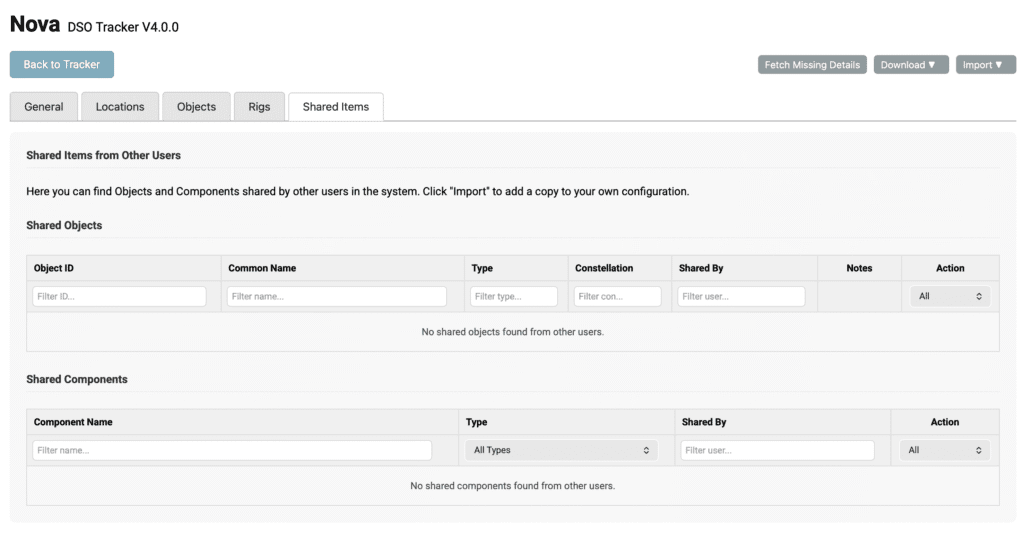Click the Back to Tracker button

tap(61, 65)
